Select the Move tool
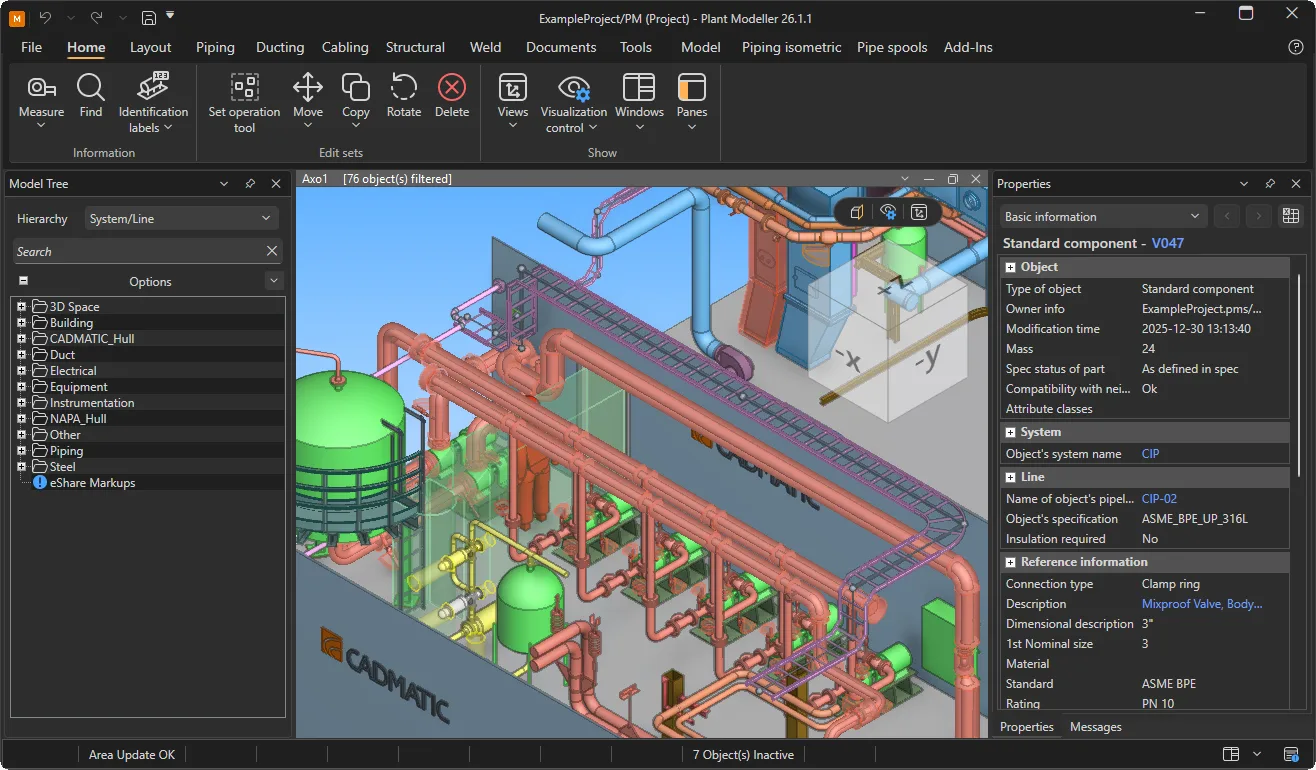The width and height of the screenshot is (1316, 770). click(x=308, y=87)
